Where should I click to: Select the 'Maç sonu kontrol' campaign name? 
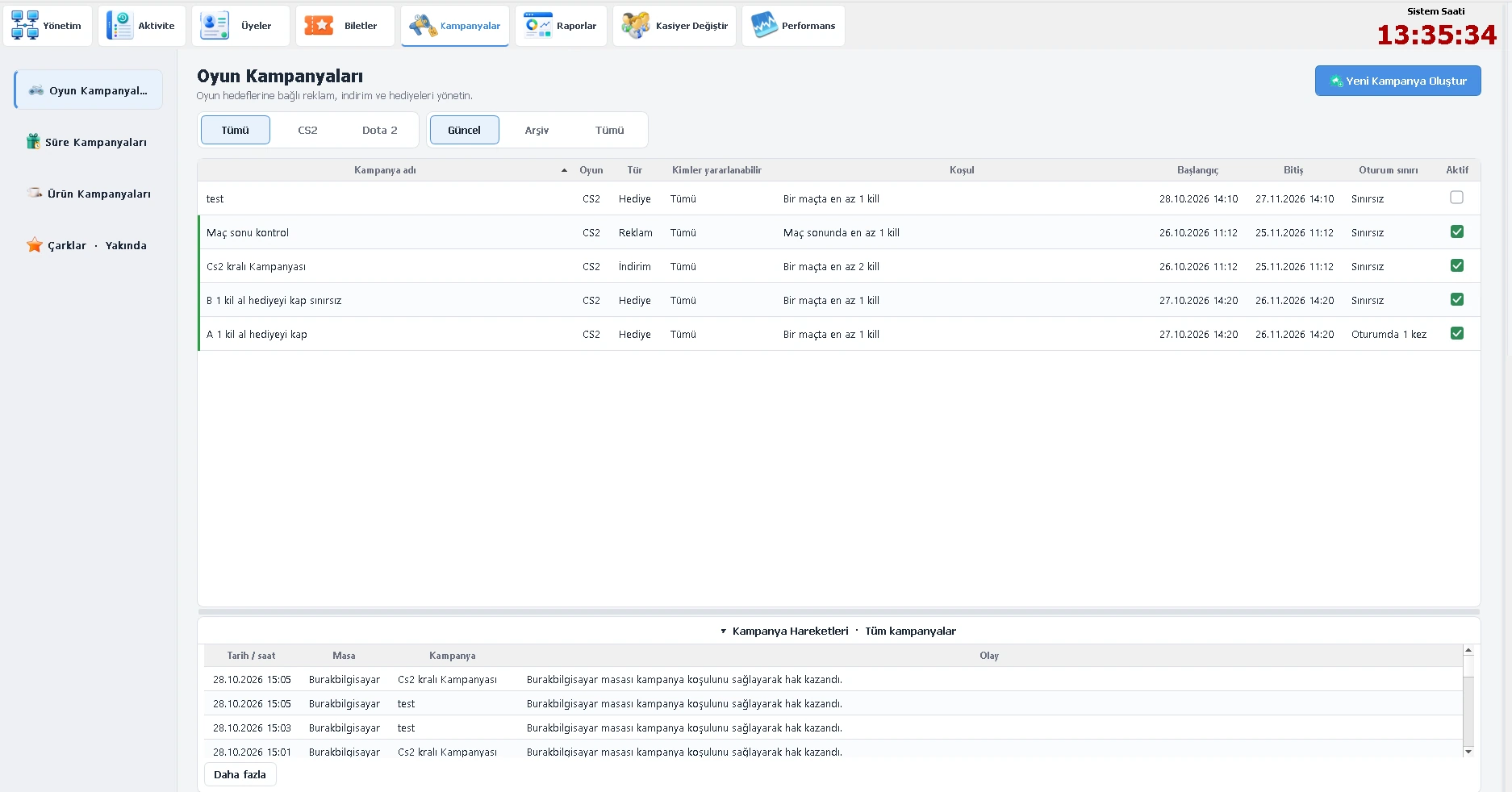pyautogui.click(x=247, y=232)
